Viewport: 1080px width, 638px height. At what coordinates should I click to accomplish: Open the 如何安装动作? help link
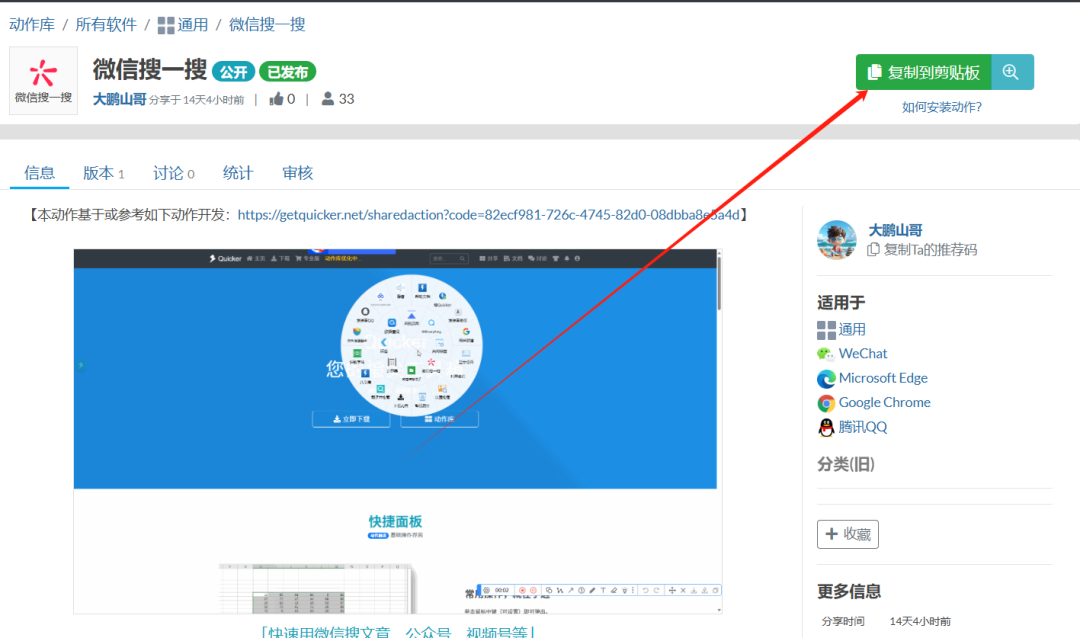[x=942, y=107]
